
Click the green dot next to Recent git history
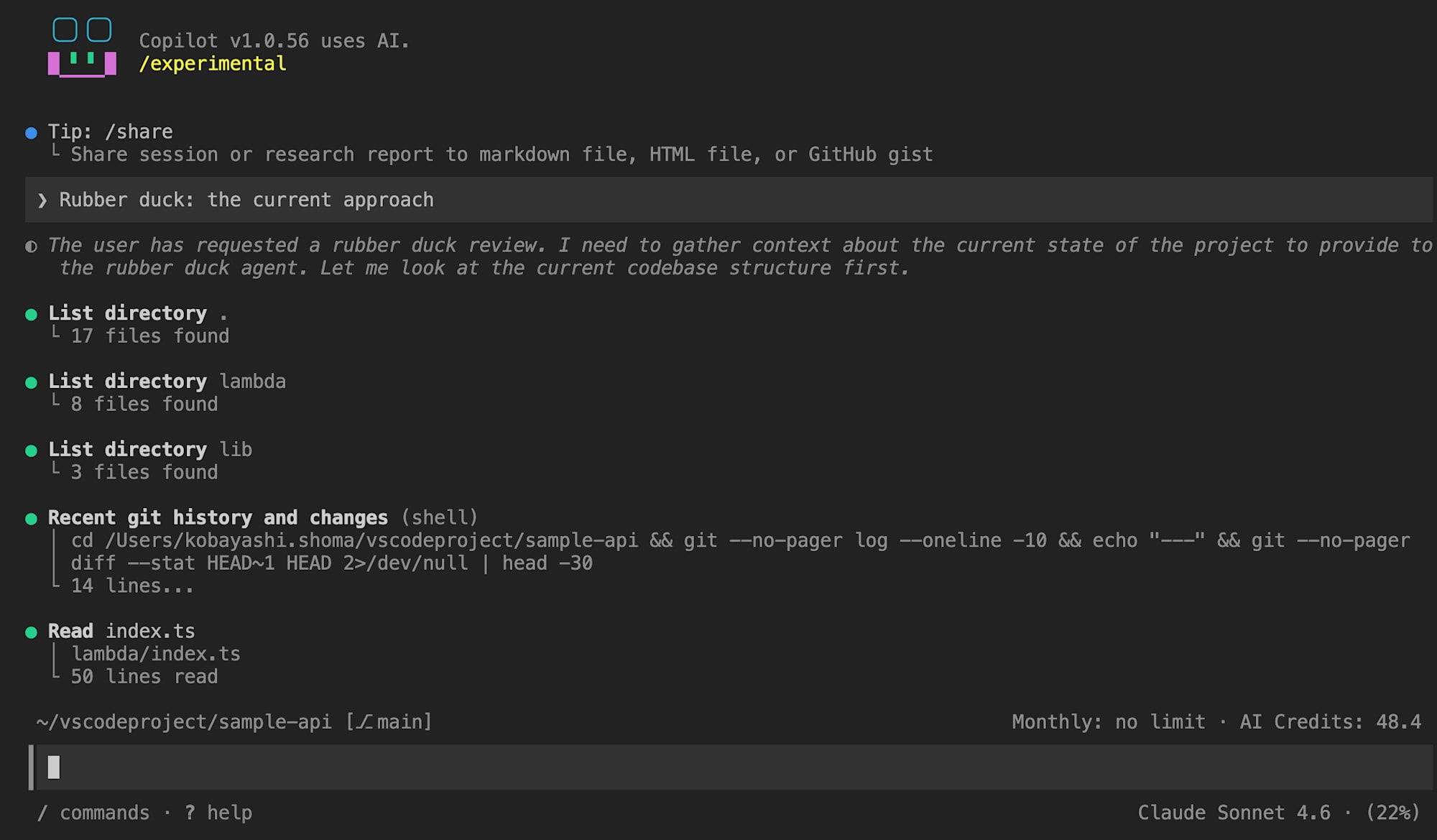click(31, 519)
